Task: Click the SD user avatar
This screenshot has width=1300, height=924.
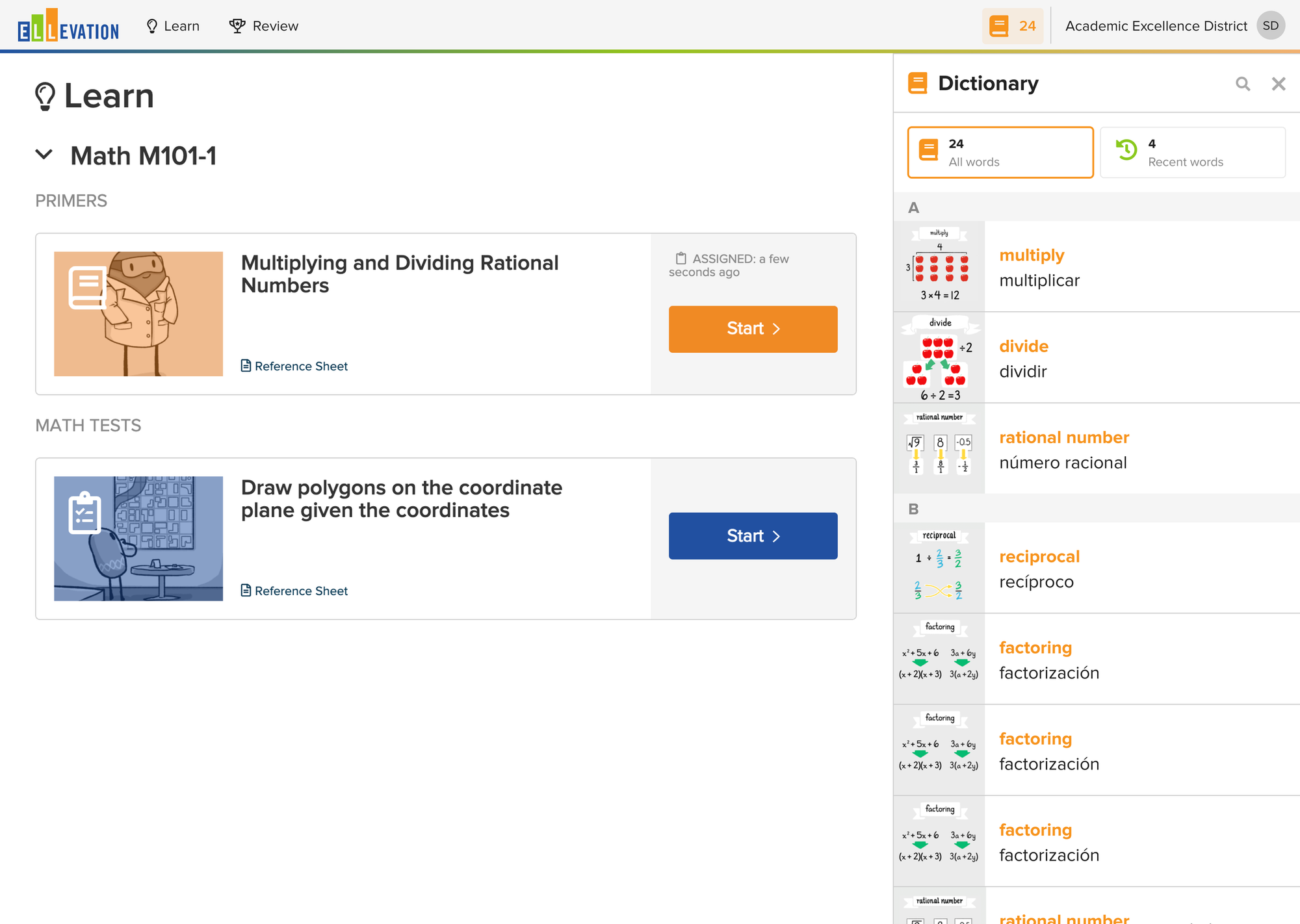Action: pos(1270,26)
